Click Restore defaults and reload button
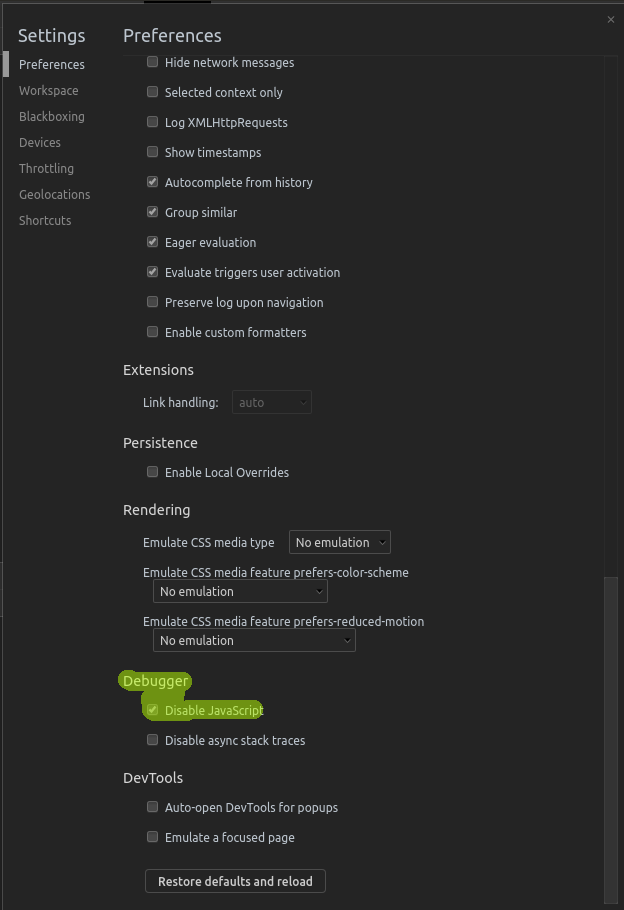The height and width of the screenshot is (910, 624). pyautogui.click(x=235, y=881)
